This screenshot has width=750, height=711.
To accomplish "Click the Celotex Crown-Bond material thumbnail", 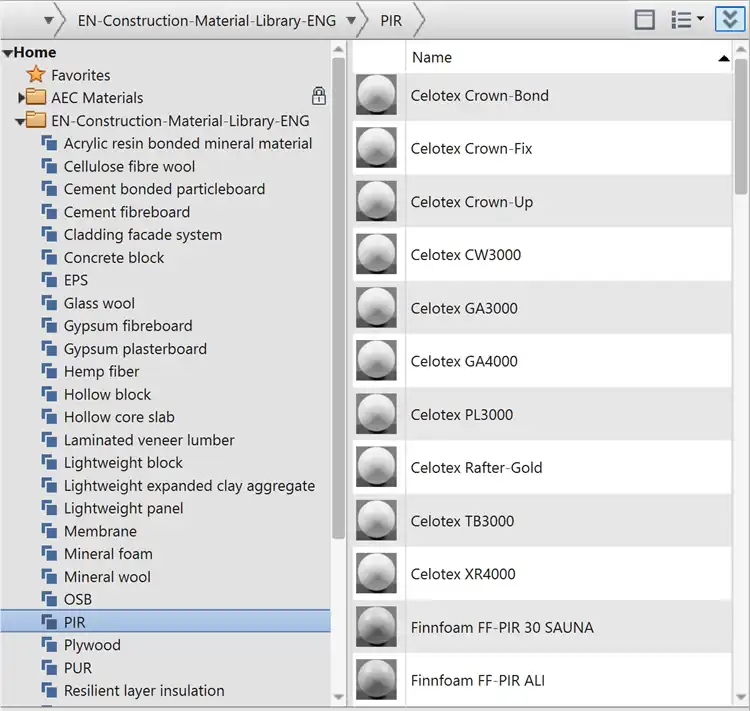I will [x=376, y=95].
